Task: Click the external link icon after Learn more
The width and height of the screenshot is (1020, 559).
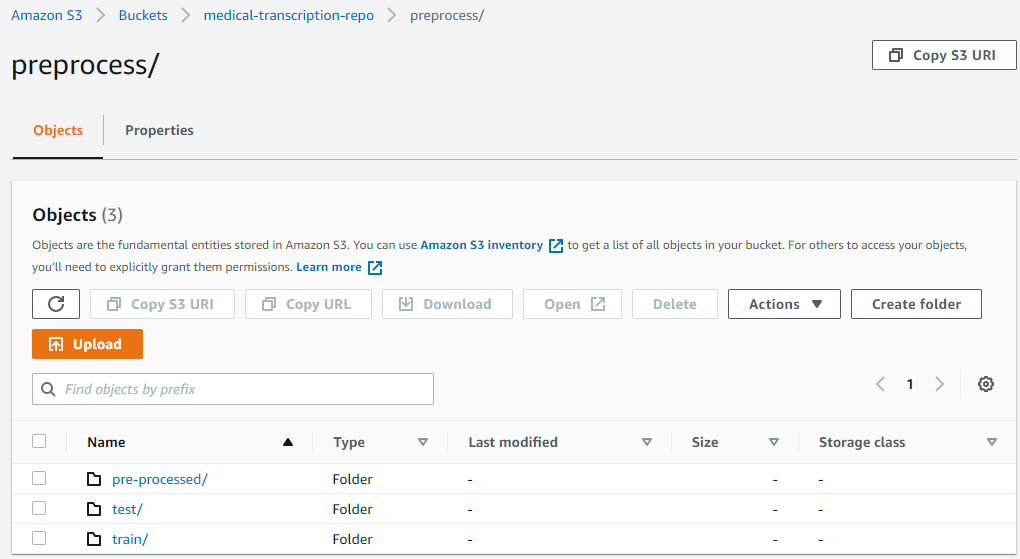Action: point(375,268)
